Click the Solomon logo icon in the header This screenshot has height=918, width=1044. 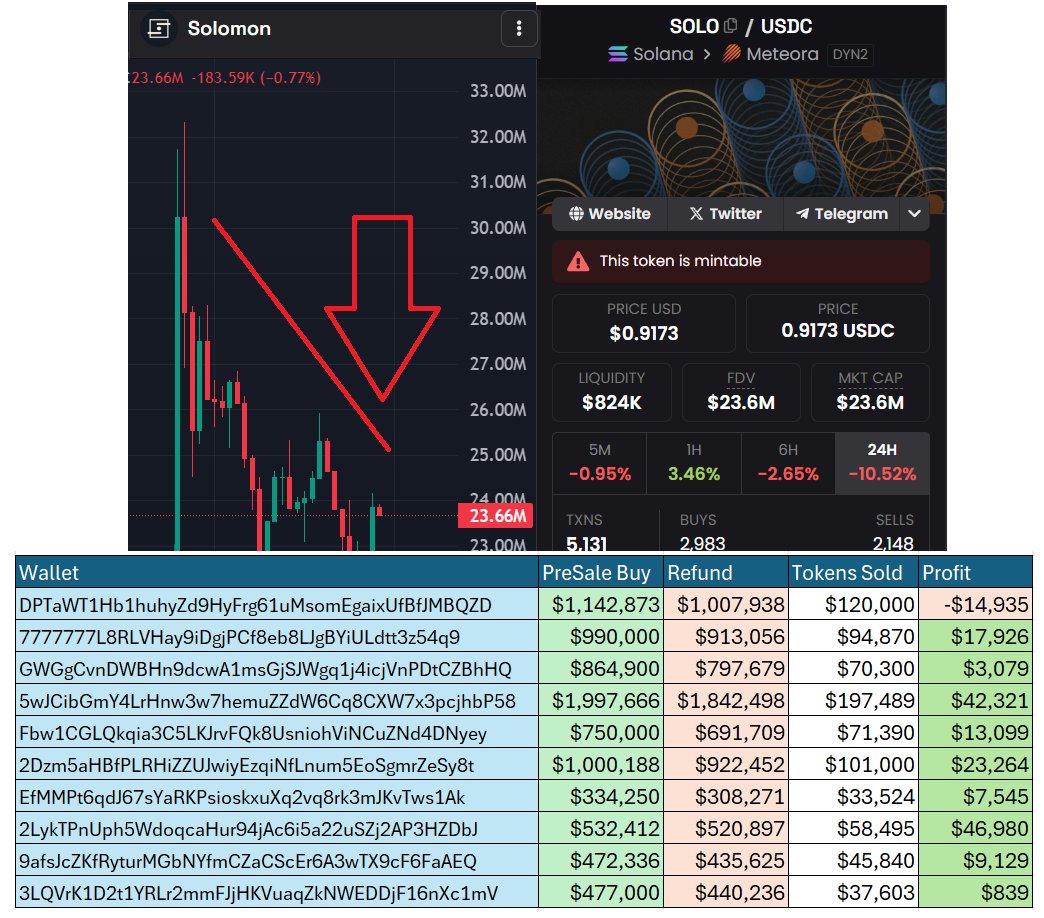158,29
